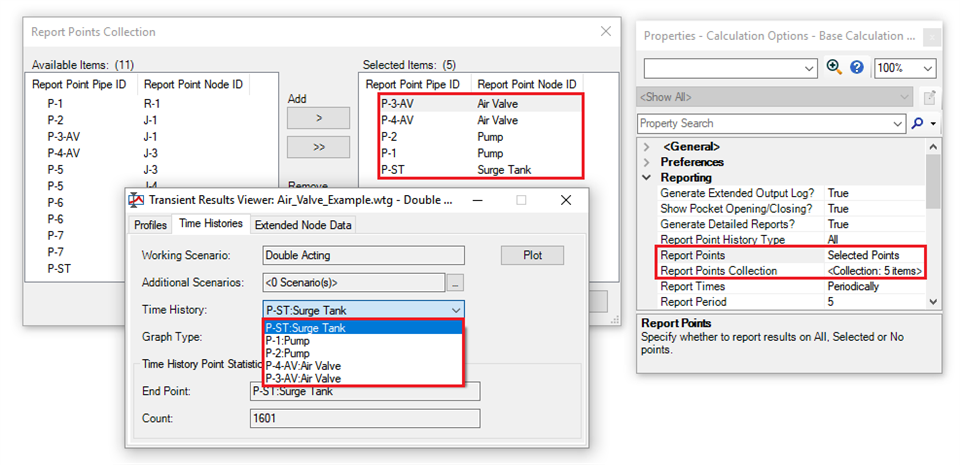Switch to the Profiles tab
This screenshot has width=960, height=465.
coord(150,225)
